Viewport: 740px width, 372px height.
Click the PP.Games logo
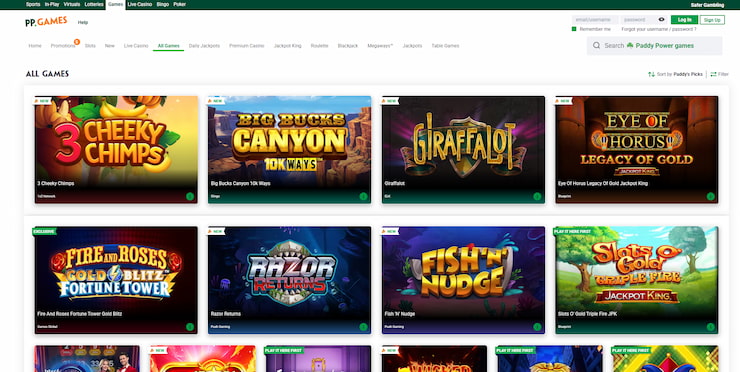[x=46, y=22]
